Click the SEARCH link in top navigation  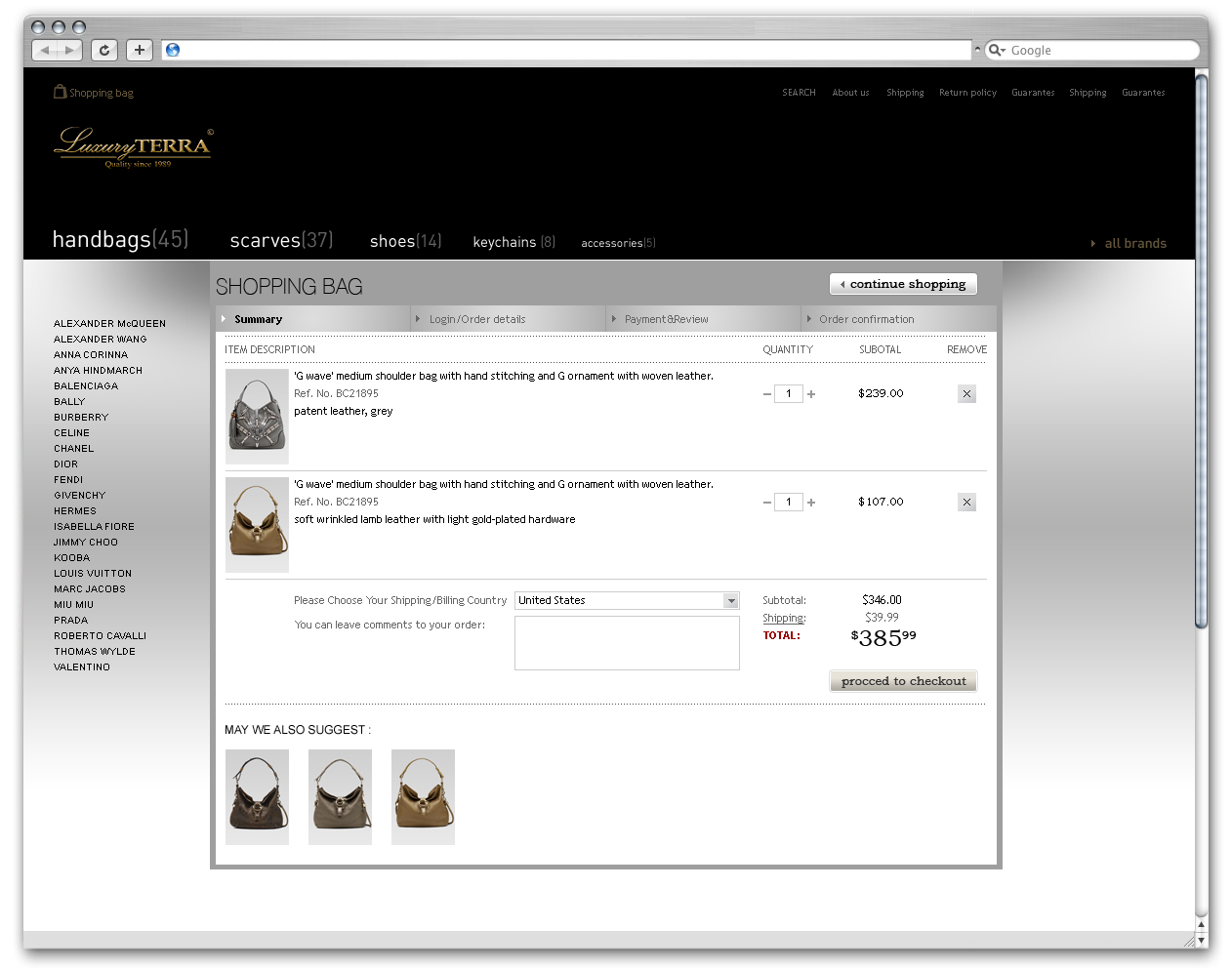(799, 93)
